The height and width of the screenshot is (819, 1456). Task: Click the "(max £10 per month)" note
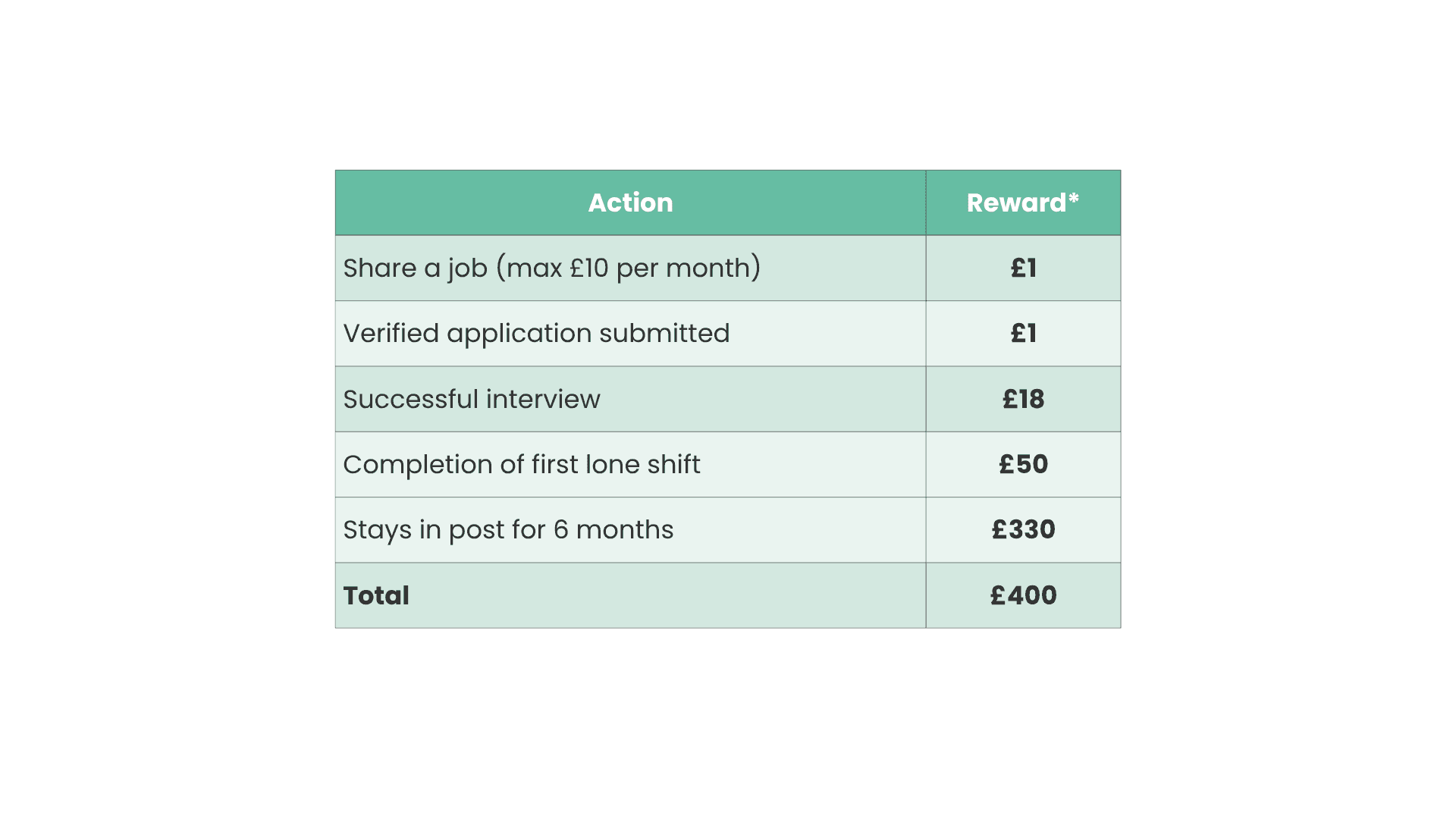[629, 268]
